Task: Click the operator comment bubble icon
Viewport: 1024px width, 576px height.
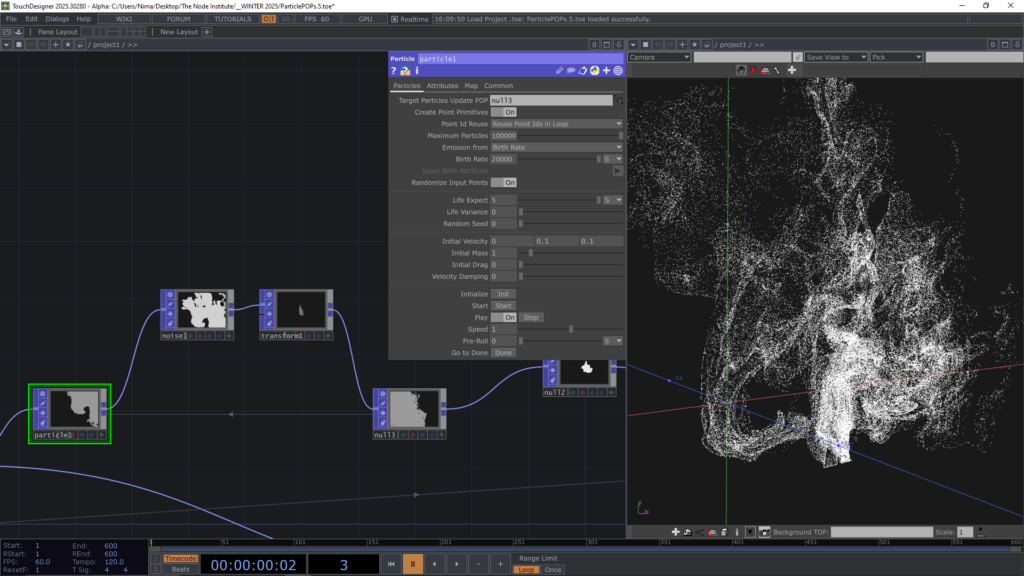Action: (x=571, y=71)
